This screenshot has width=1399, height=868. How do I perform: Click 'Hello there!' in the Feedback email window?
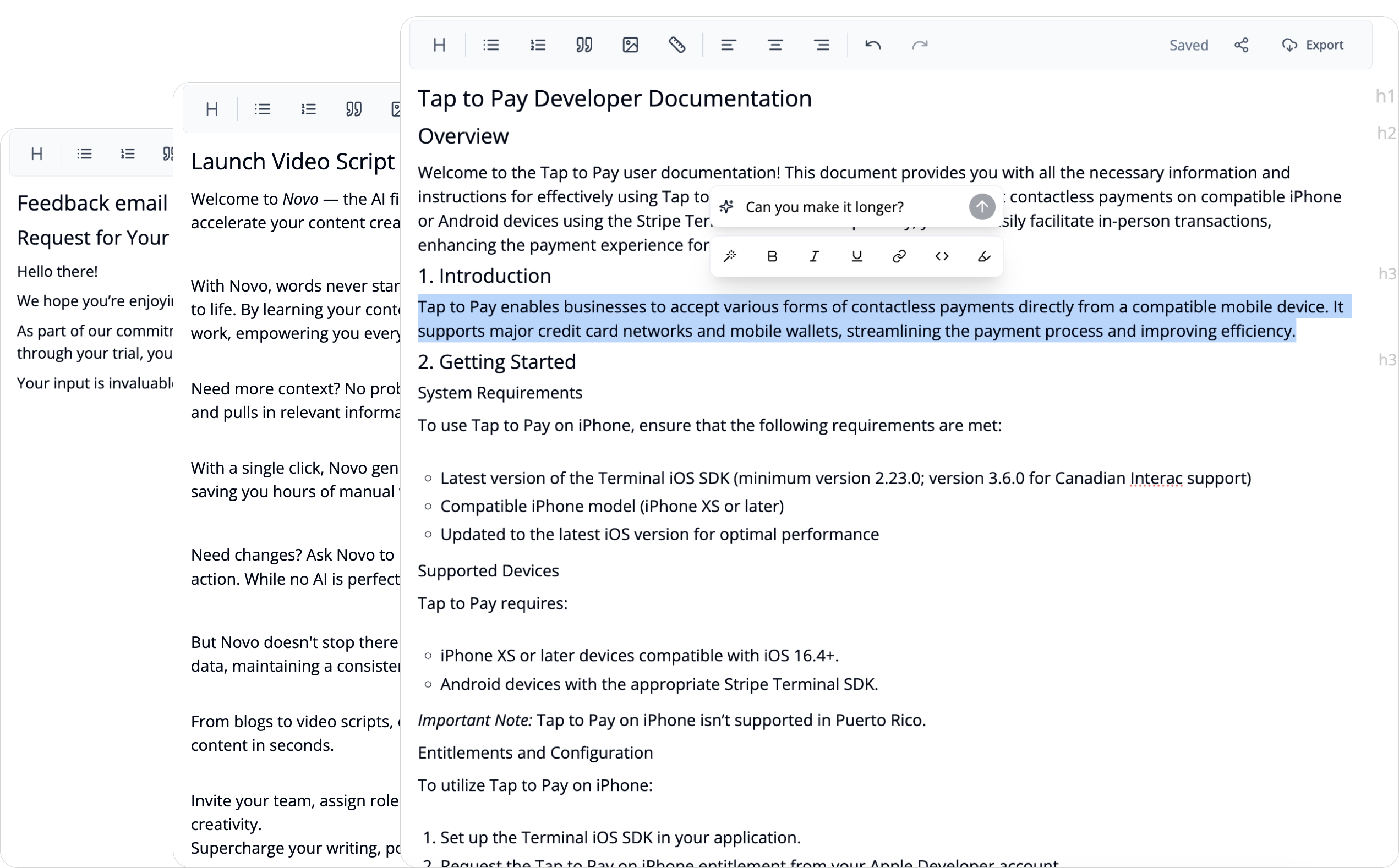tap(57, 272)
